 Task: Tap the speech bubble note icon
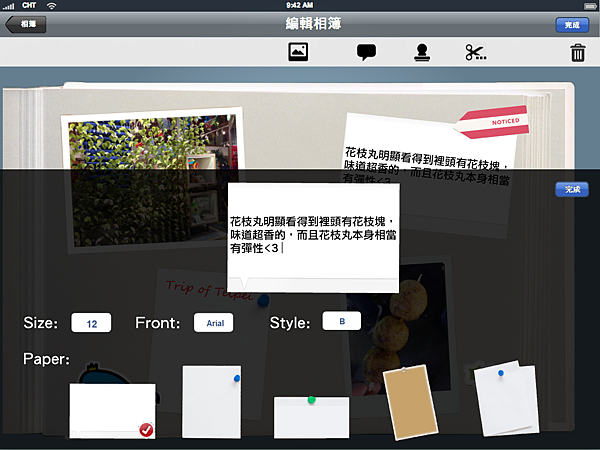tap(366, 52)
